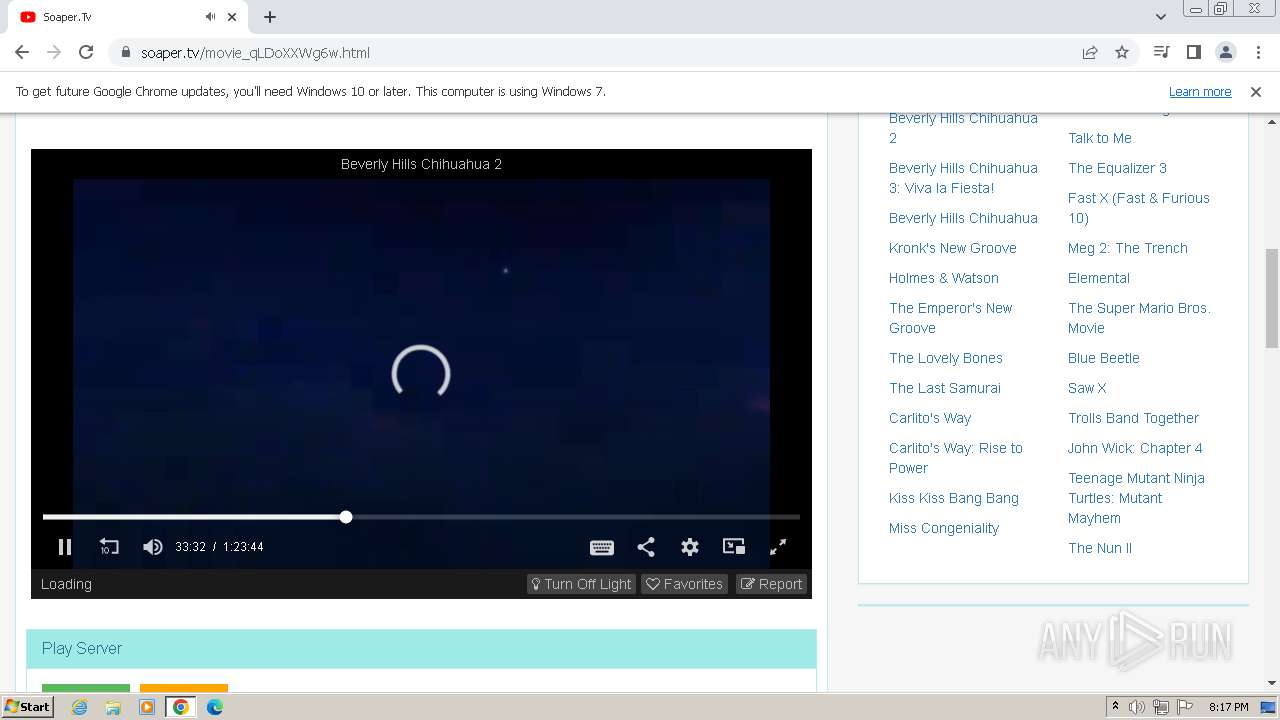Mute the video player volume
Image resolution: width=1280 pixels, height=720 pixels.
[x=153, y=547]
